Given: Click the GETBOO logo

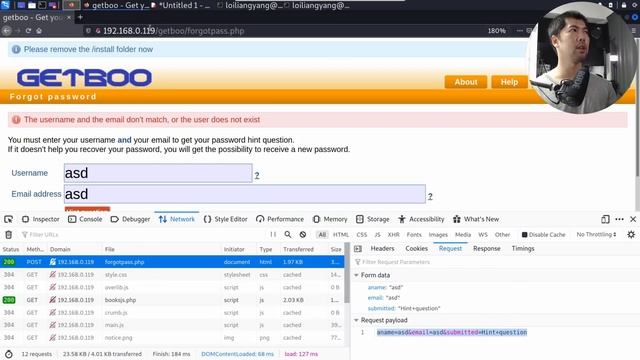Looking at the screenshot, I should [x=84, y=78].
